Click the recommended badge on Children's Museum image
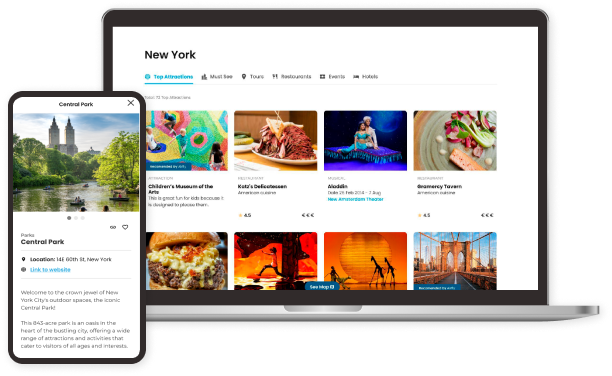Image resolution: width=612 pixels, height=376 pixels. (168, 167)
